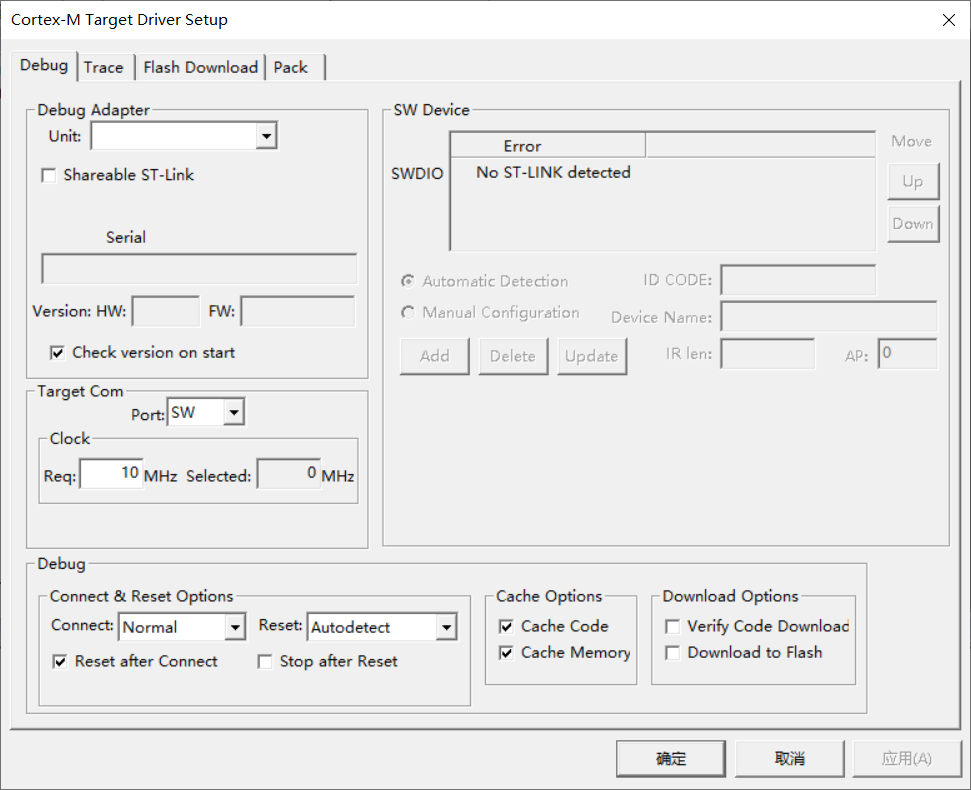Click inside the Serial text field
The image size is (971, 790).
198,268
